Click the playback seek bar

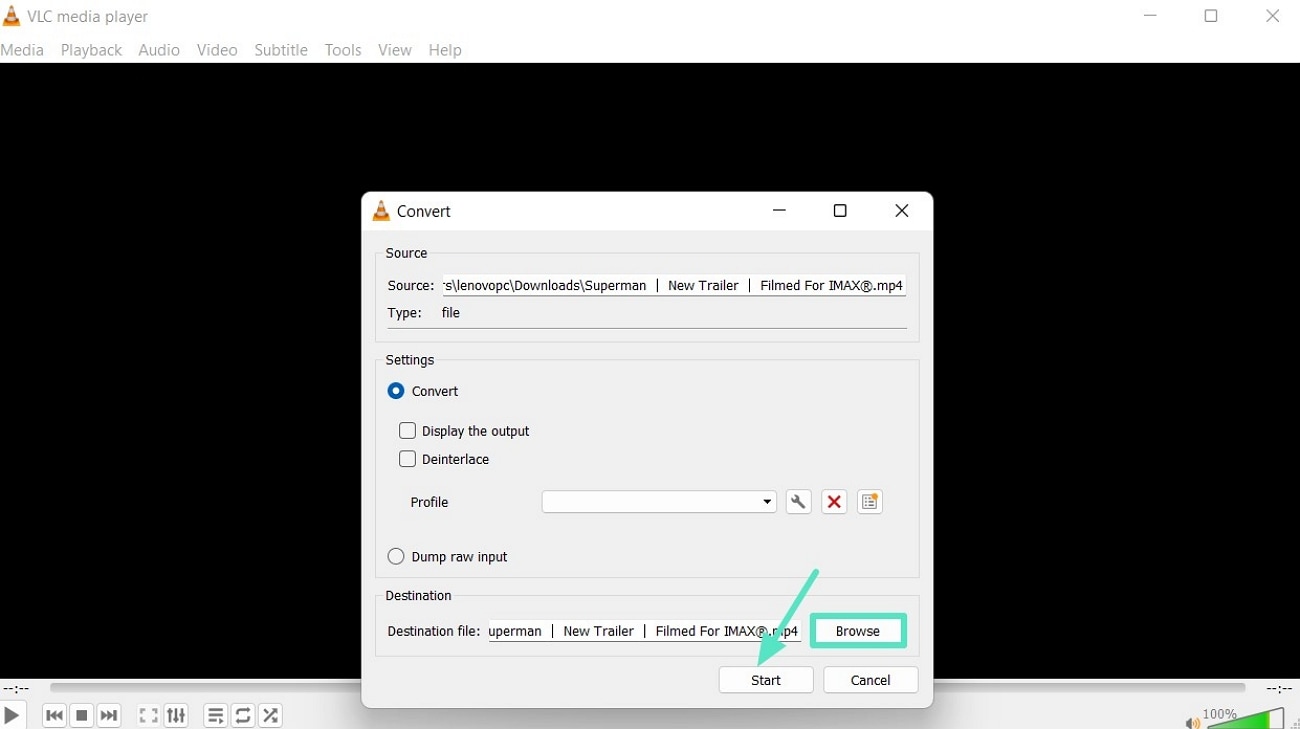coord(647,688)
